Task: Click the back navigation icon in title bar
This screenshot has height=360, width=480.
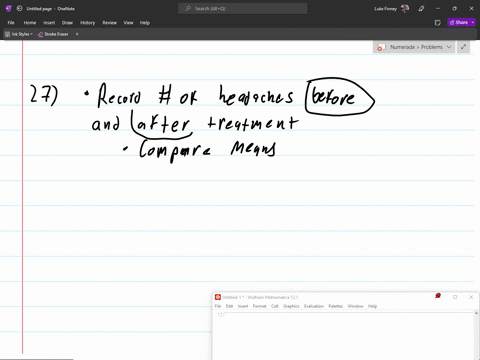Action: pos(19,9)
